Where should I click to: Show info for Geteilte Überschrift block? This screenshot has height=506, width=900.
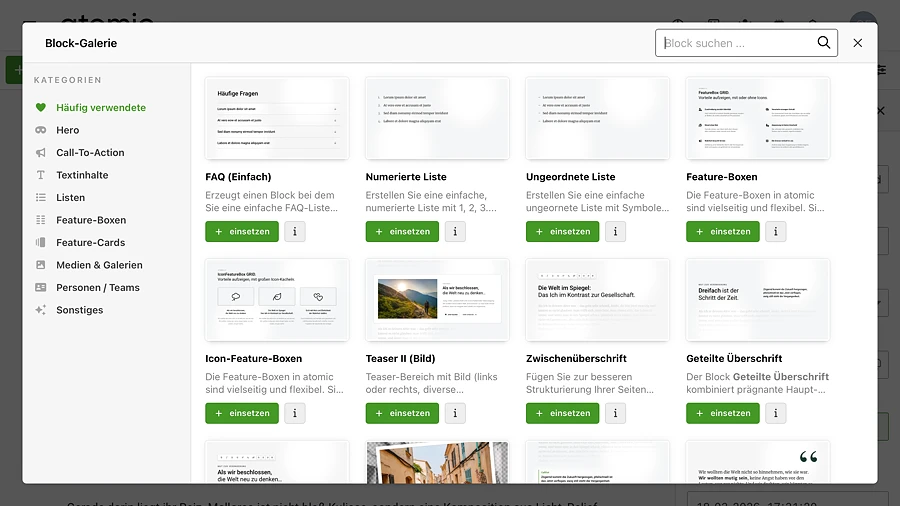775,413
